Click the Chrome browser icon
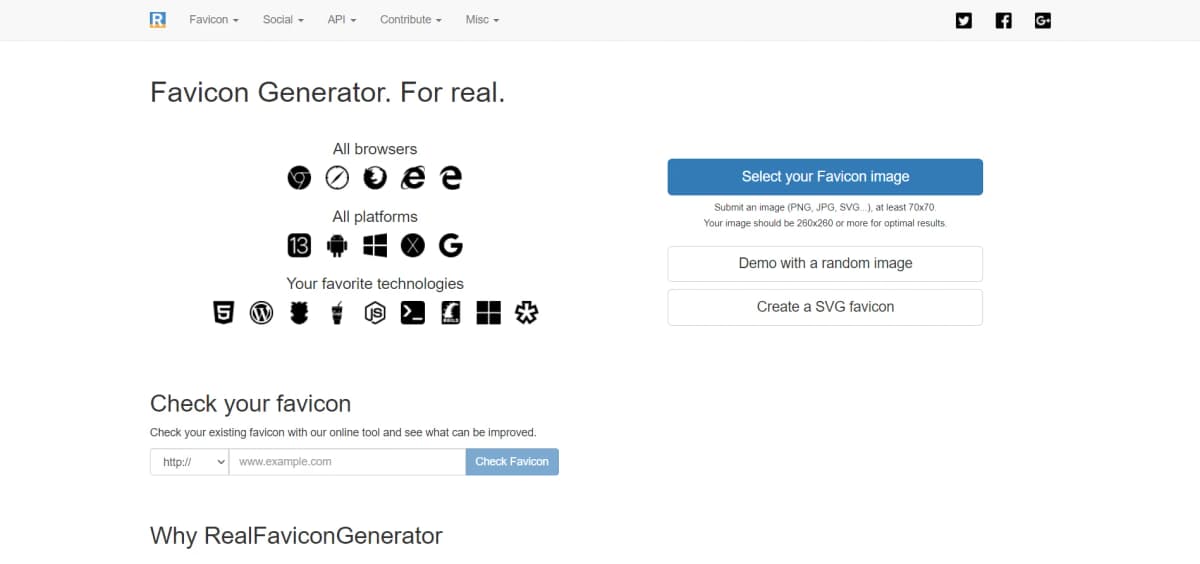The image size is (1200, 564). (x=299, y=178)
